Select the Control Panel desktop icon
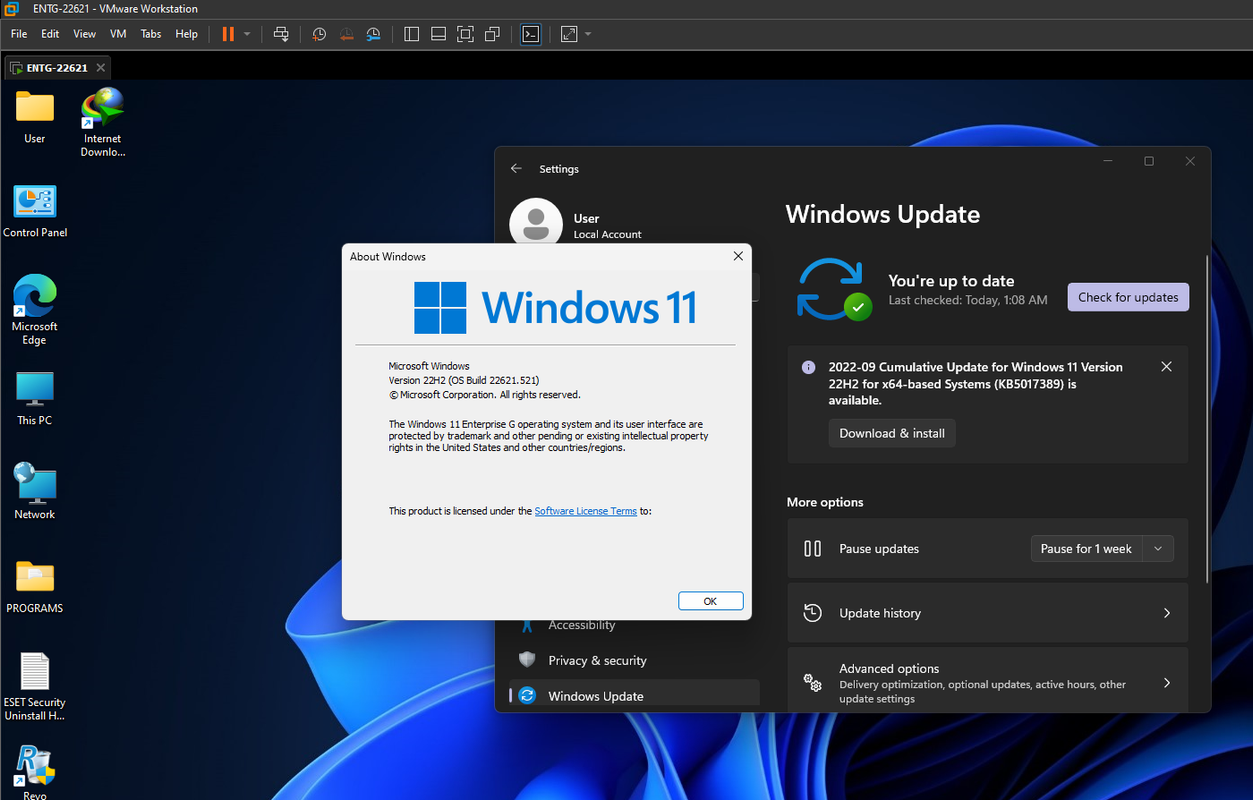This screenshot has width=1253, height=800. tap(35, 210)
